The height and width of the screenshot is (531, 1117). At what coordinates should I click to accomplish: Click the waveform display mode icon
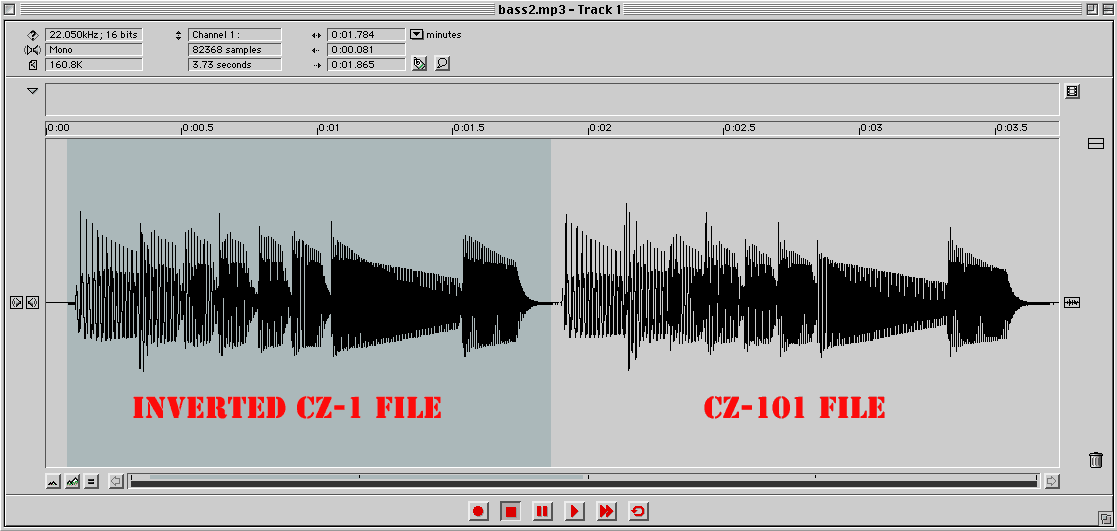(x=1072, y=303)
